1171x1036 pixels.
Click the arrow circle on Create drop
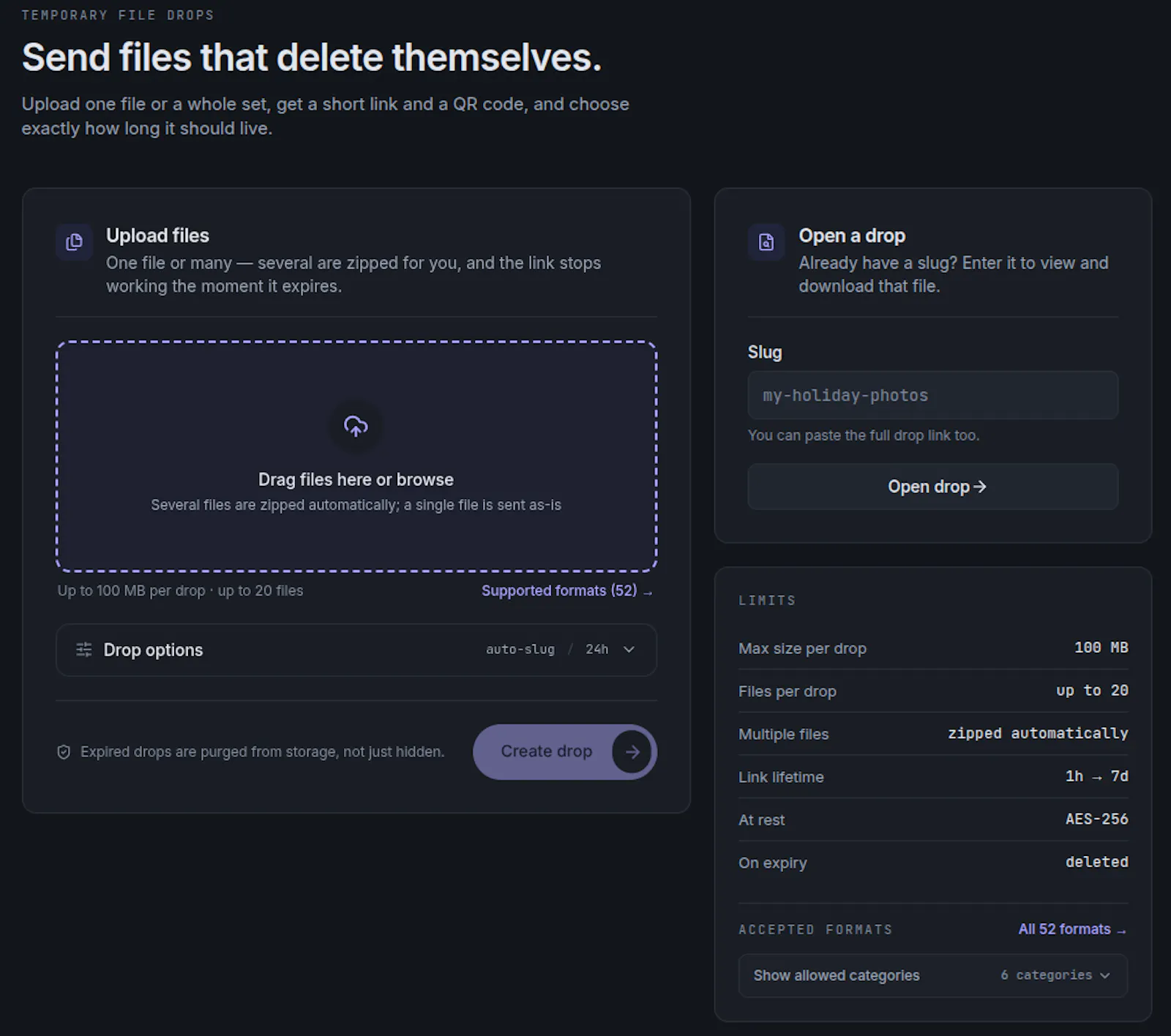point(632,752)
